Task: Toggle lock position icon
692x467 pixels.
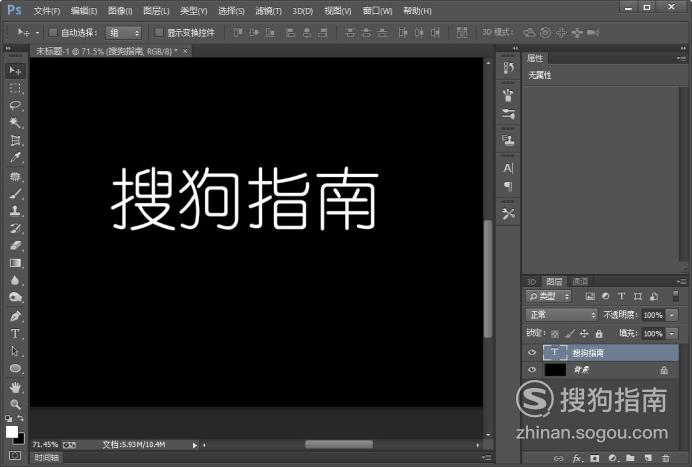Action: 584,334
